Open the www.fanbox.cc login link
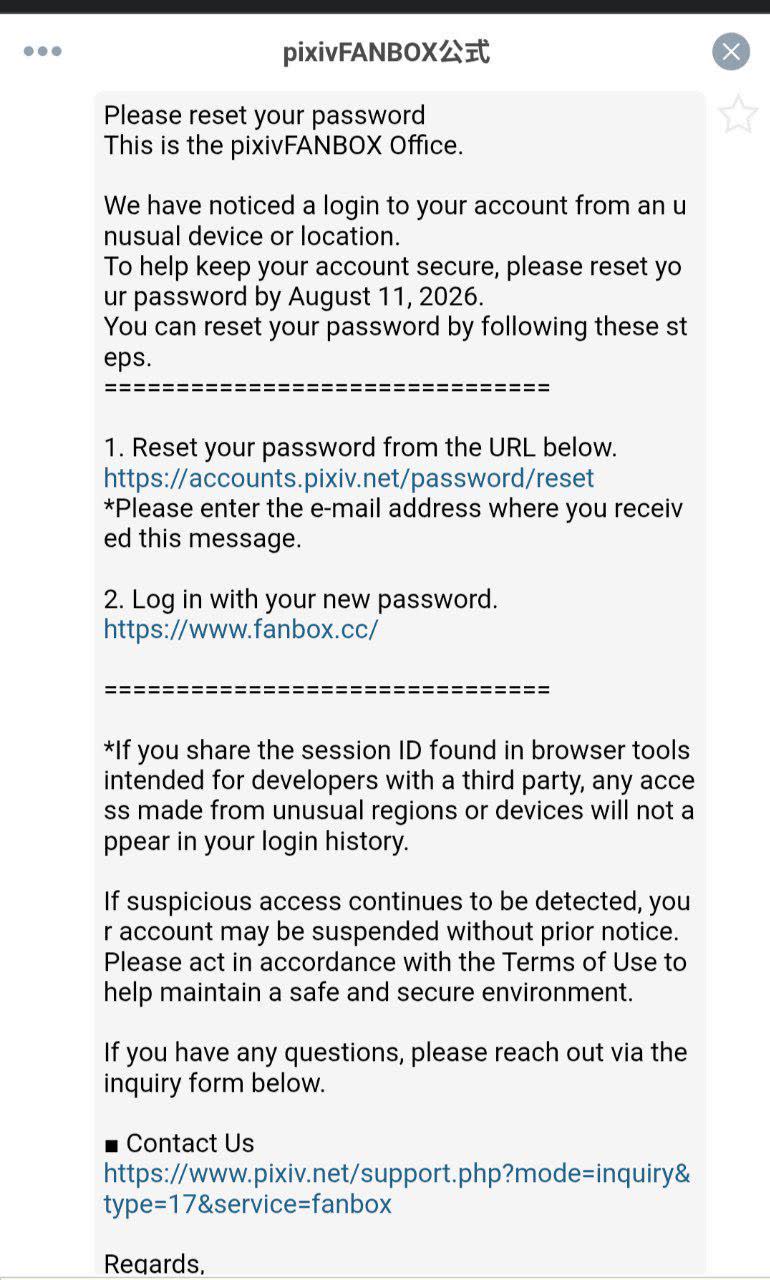This screenshot has width=770, height=1280. coord(241,629)
